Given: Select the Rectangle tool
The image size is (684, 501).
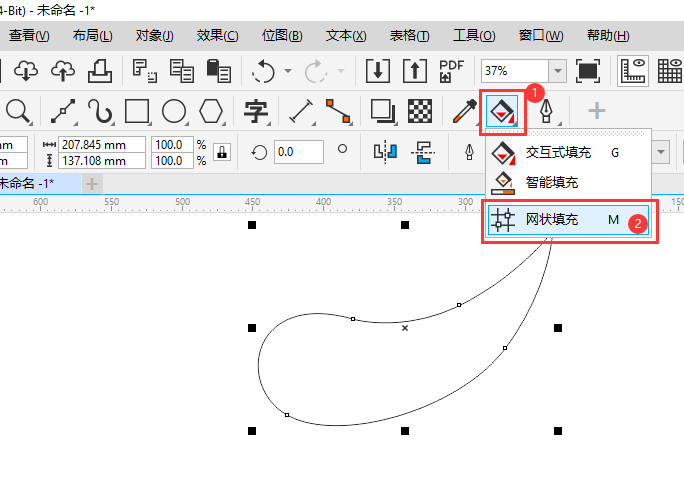Looking at the screenshot, I should click(x=137, y=111).
